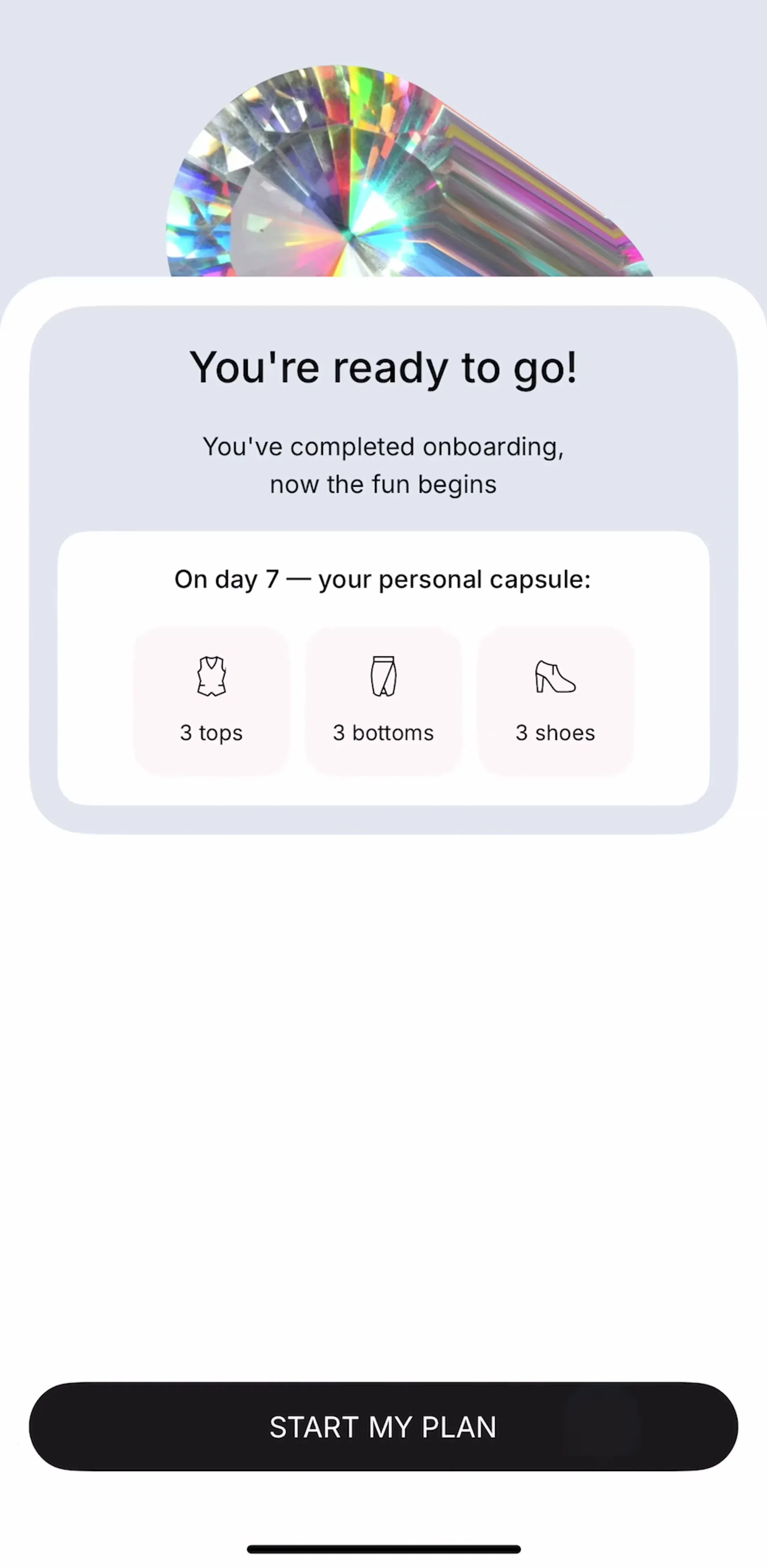Open the 3 bottoms card

coord(383,701)
